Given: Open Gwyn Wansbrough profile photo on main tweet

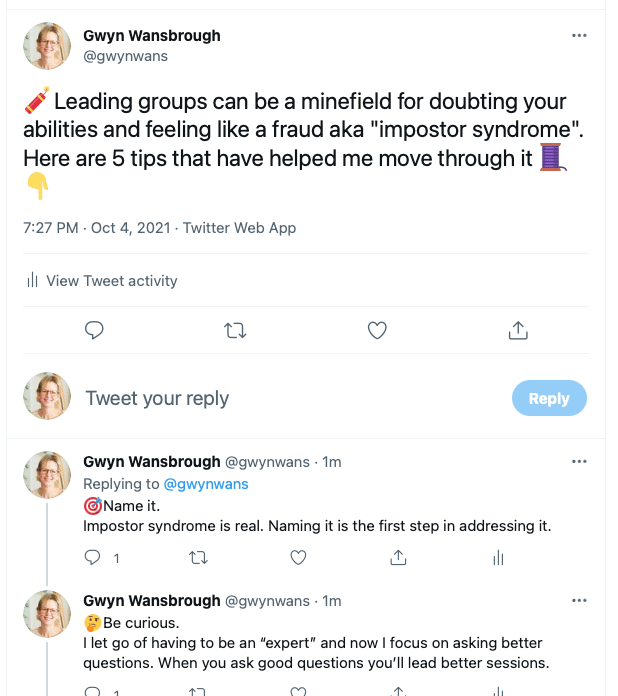Looking at the screenshot, I should click(47, 46).
